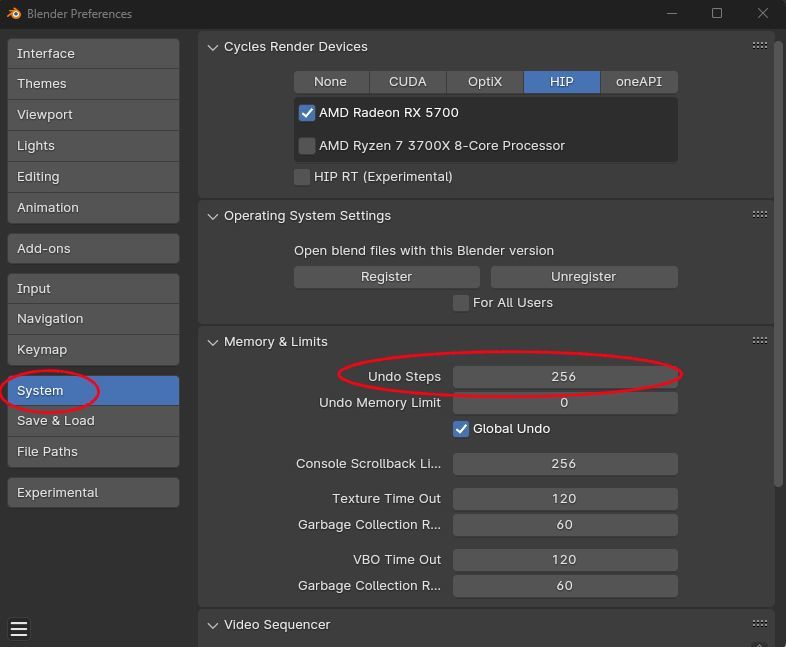Collapse the Cycles Render Devices panel
The width and height of the screenshot is (786, 647).
[x=213, y=48]
